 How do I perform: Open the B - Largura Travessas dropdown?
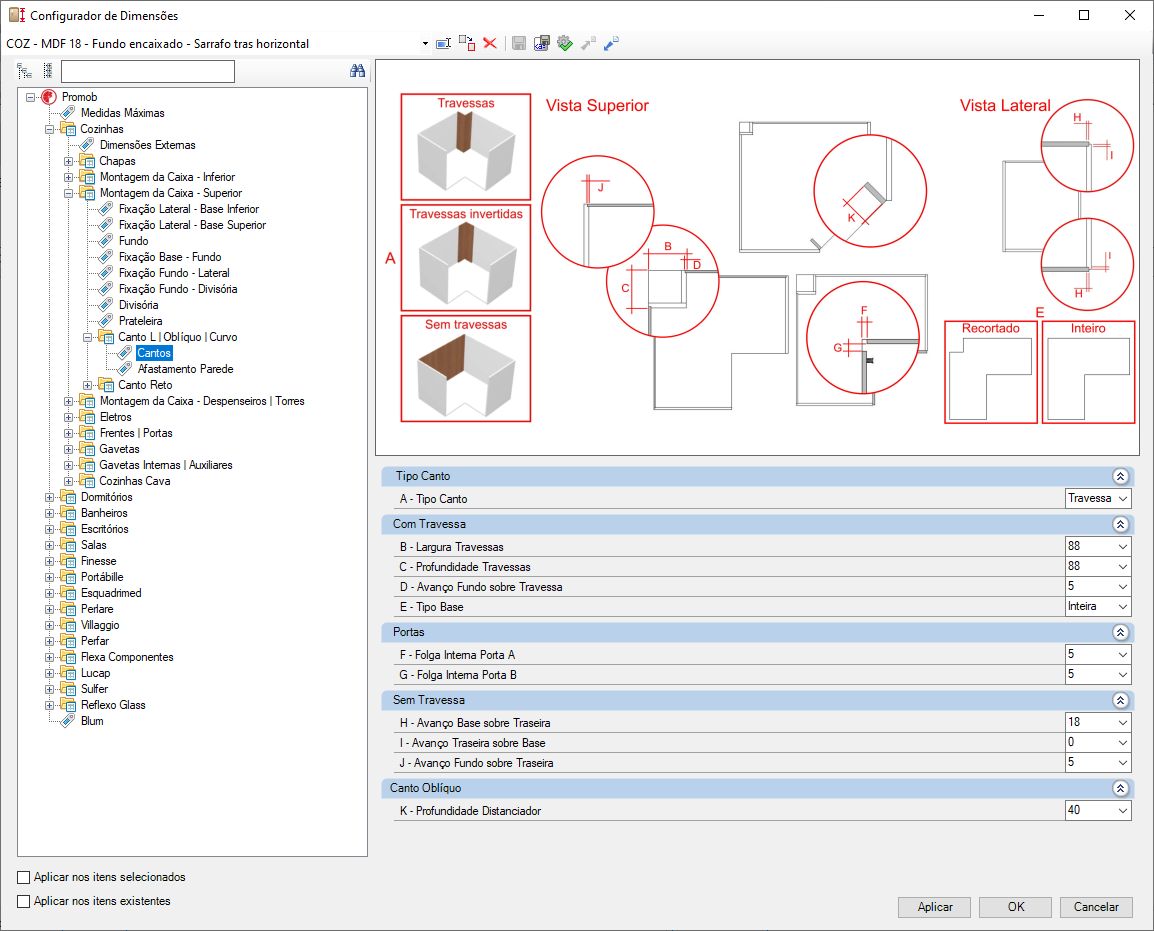(1122, 547)
